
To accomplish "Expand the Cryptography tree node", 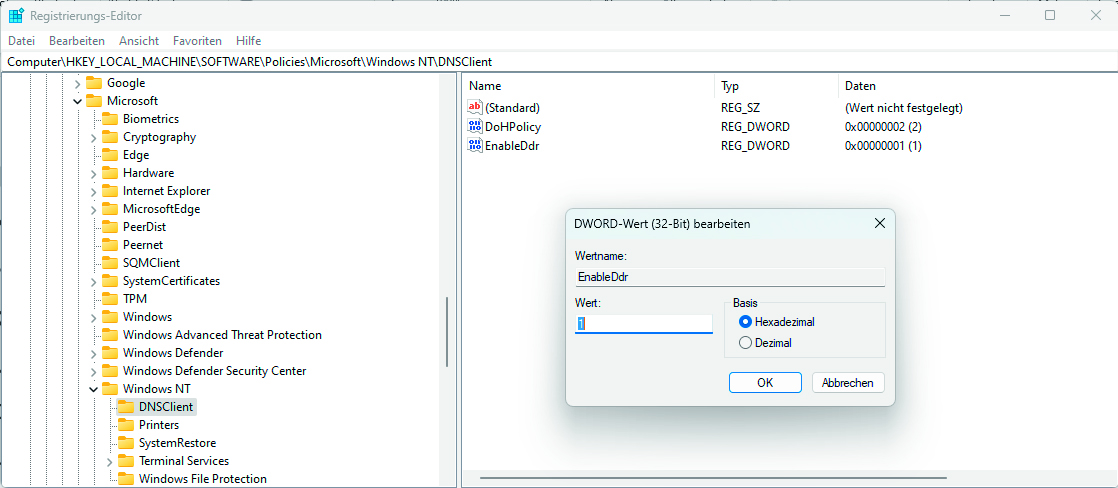I will point(94,137).
